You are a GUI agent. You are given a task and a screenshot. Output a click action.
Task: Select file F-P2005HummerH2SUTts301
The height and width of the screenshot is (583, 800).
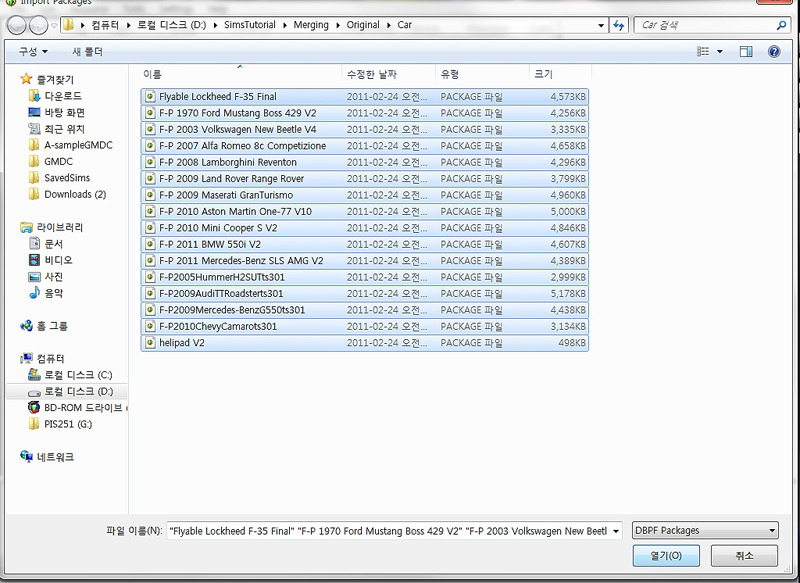tap(364, 277)
